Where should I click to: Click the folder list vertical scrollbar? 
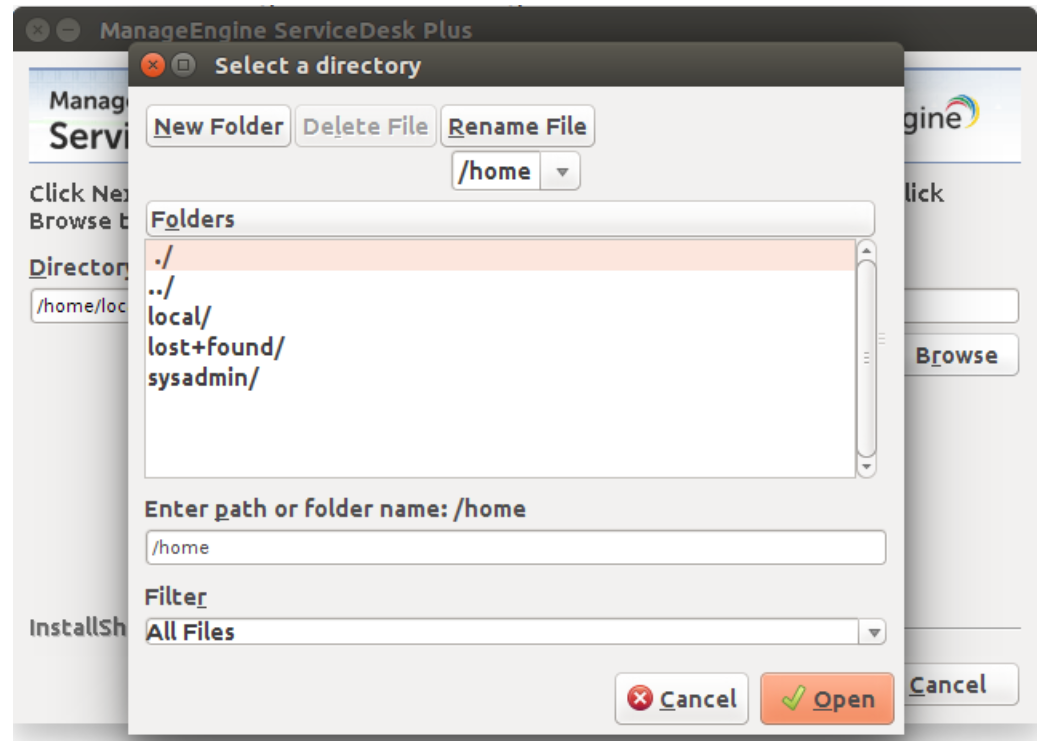[x=866, y=357]
